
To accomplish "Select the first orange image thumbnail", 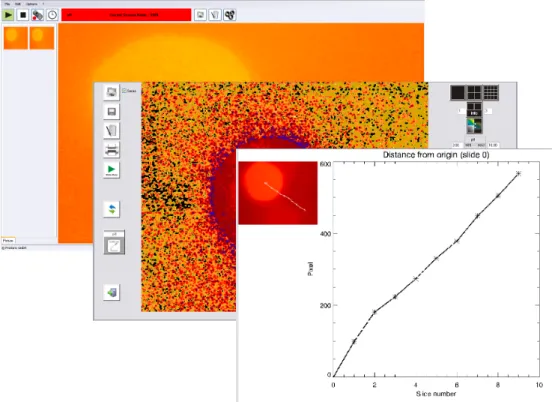I will tap(16, 38).
